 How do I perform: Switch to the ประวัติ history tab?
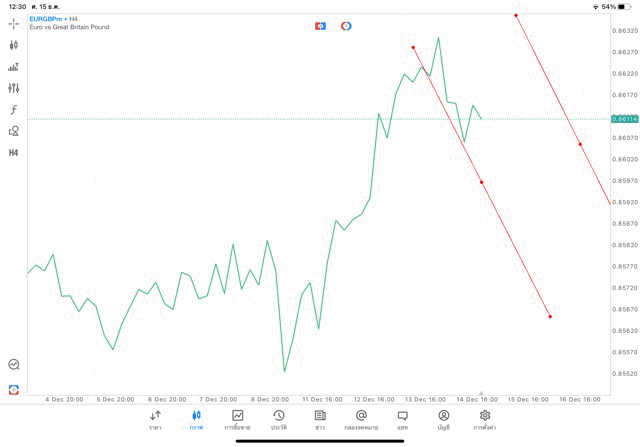point(279,420)
